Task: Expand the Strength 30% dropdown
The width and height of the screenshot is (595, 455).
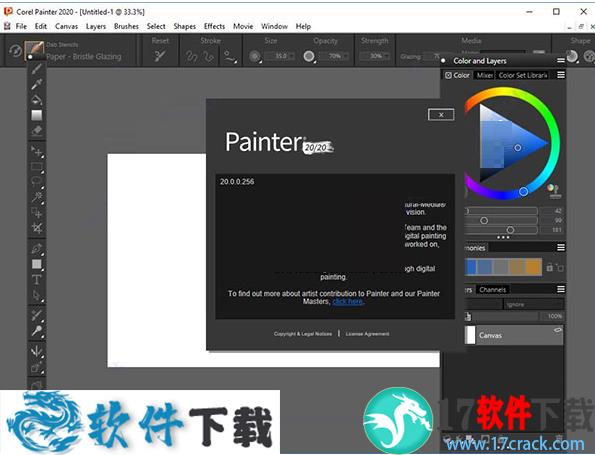Action: pyautogui.click(x=386, y=56)
